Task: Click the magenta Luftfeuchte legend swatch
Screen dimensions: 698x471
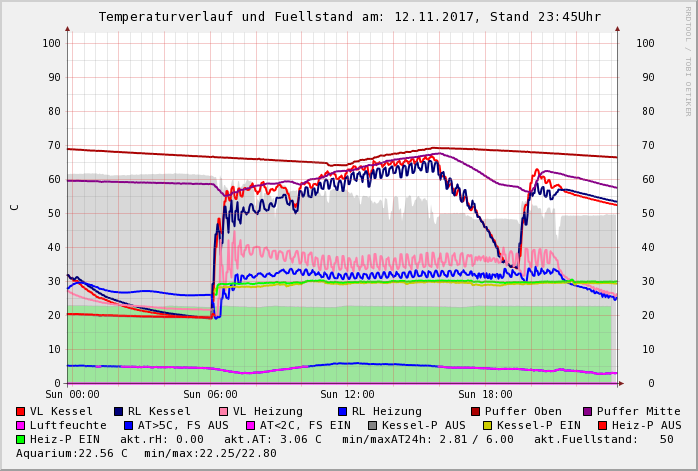Action: [x=21, y=425]
